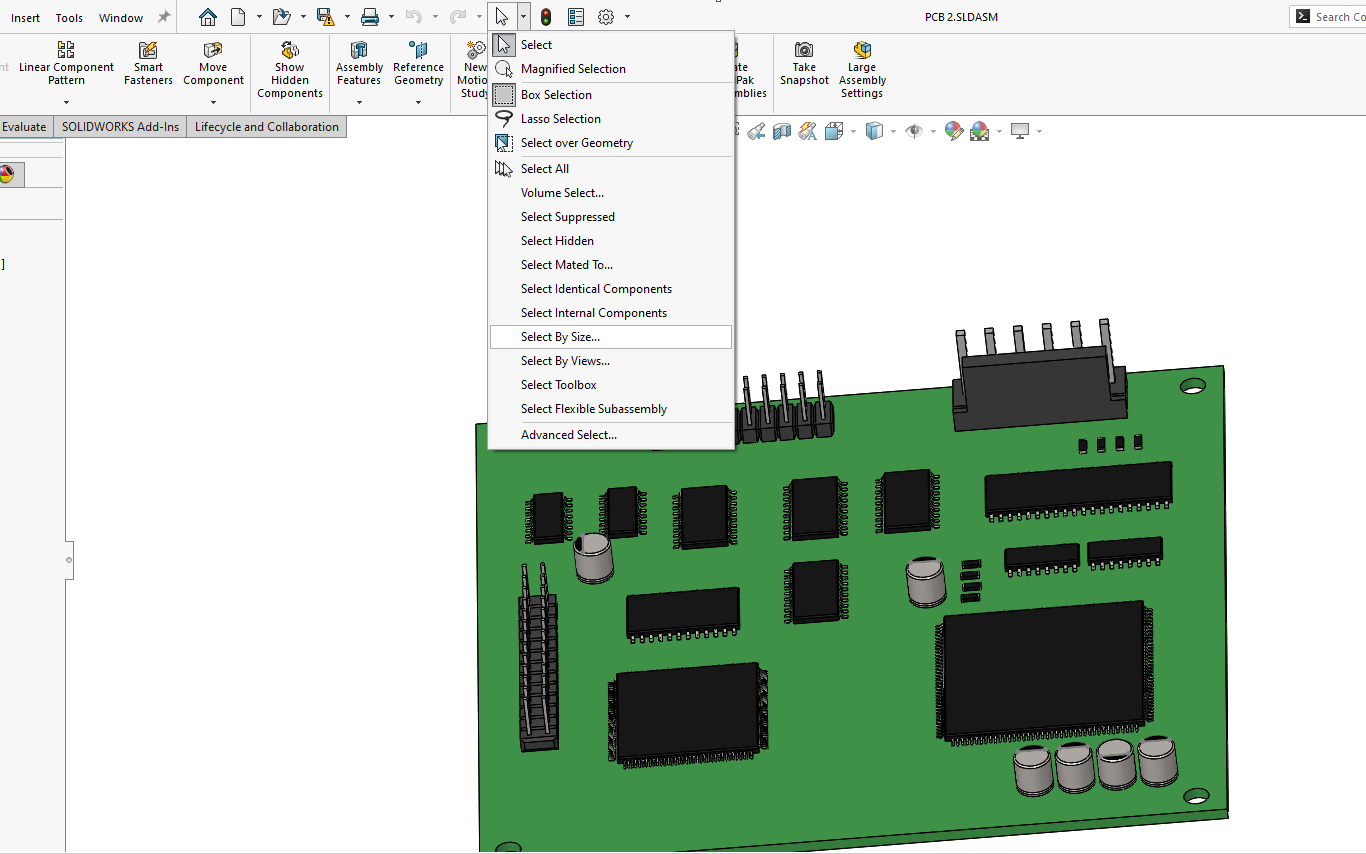The width and height of the screenshot is (1366, 854).
Task: Switch to the SOLIDWORKS Add-Ins tab
Action: coord(120,127)
